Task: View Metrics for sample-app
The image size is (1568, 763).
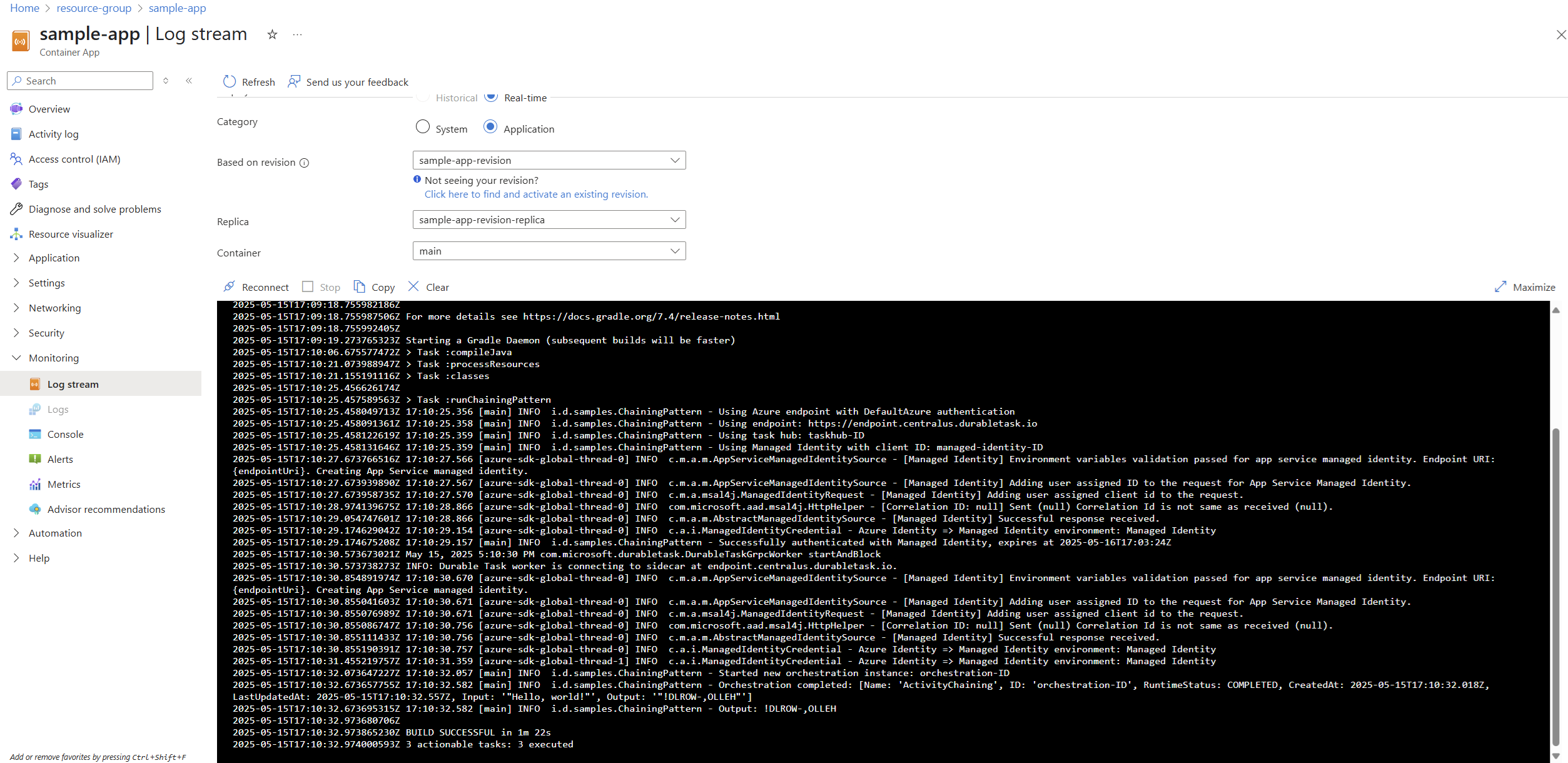Action: click(64, 484)
